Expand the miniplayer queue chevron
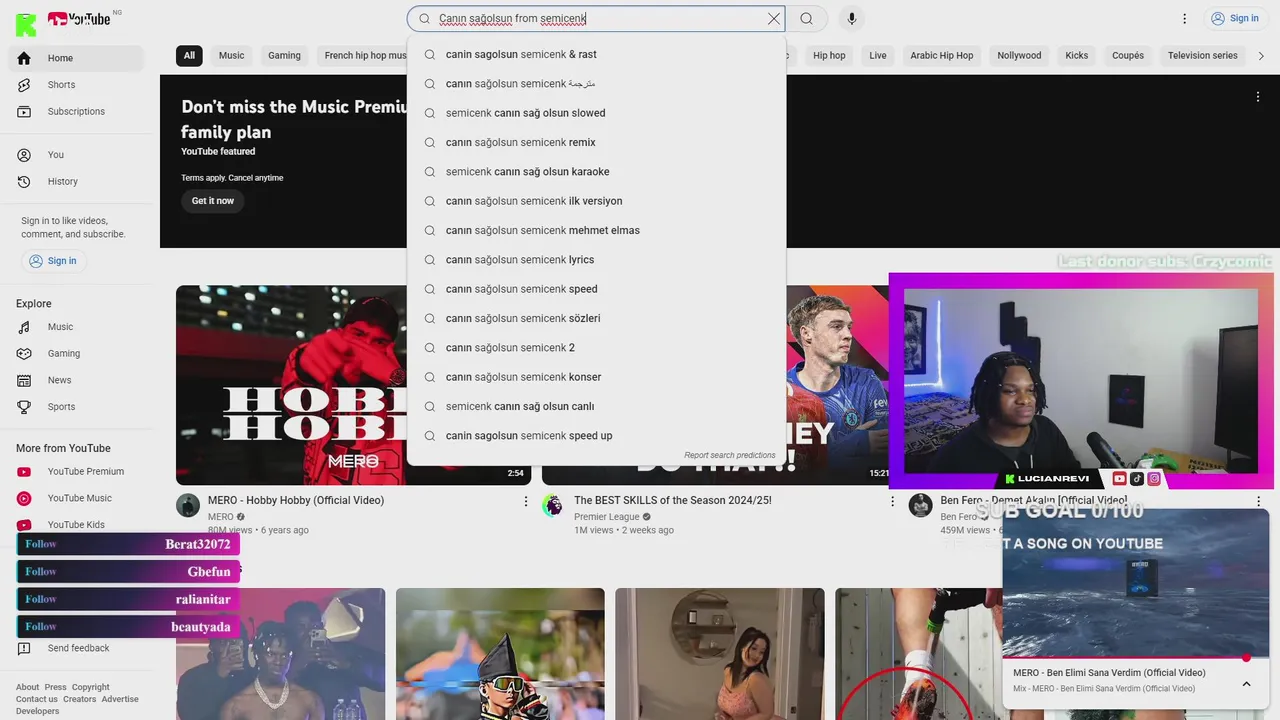The width and height of the screenshot is (1280, 720). coord(1246,684)
